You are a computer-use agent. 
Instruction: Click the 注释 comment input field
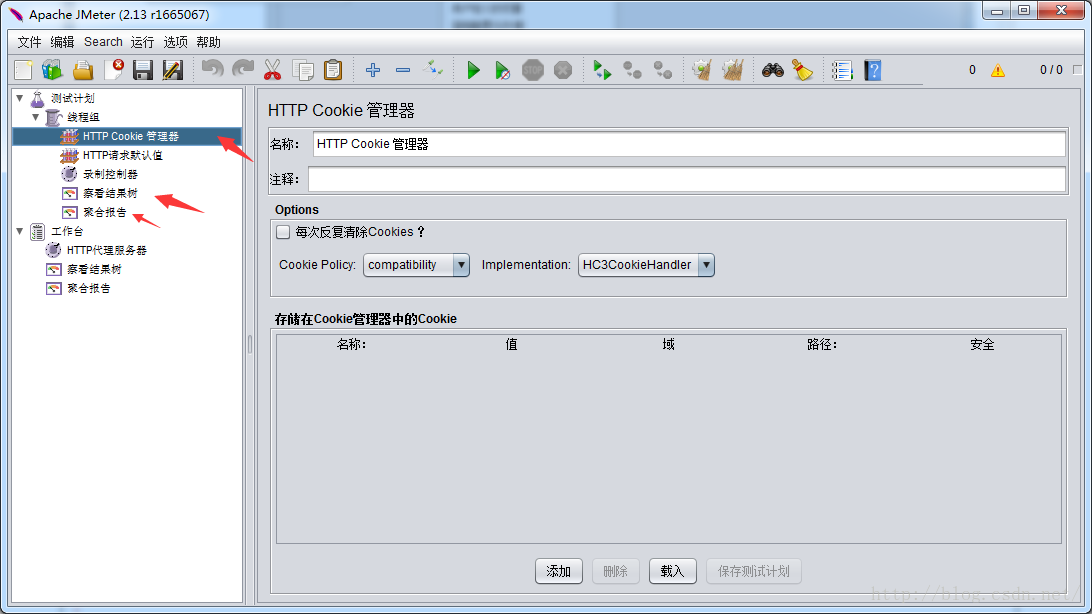tap(687, 180)
